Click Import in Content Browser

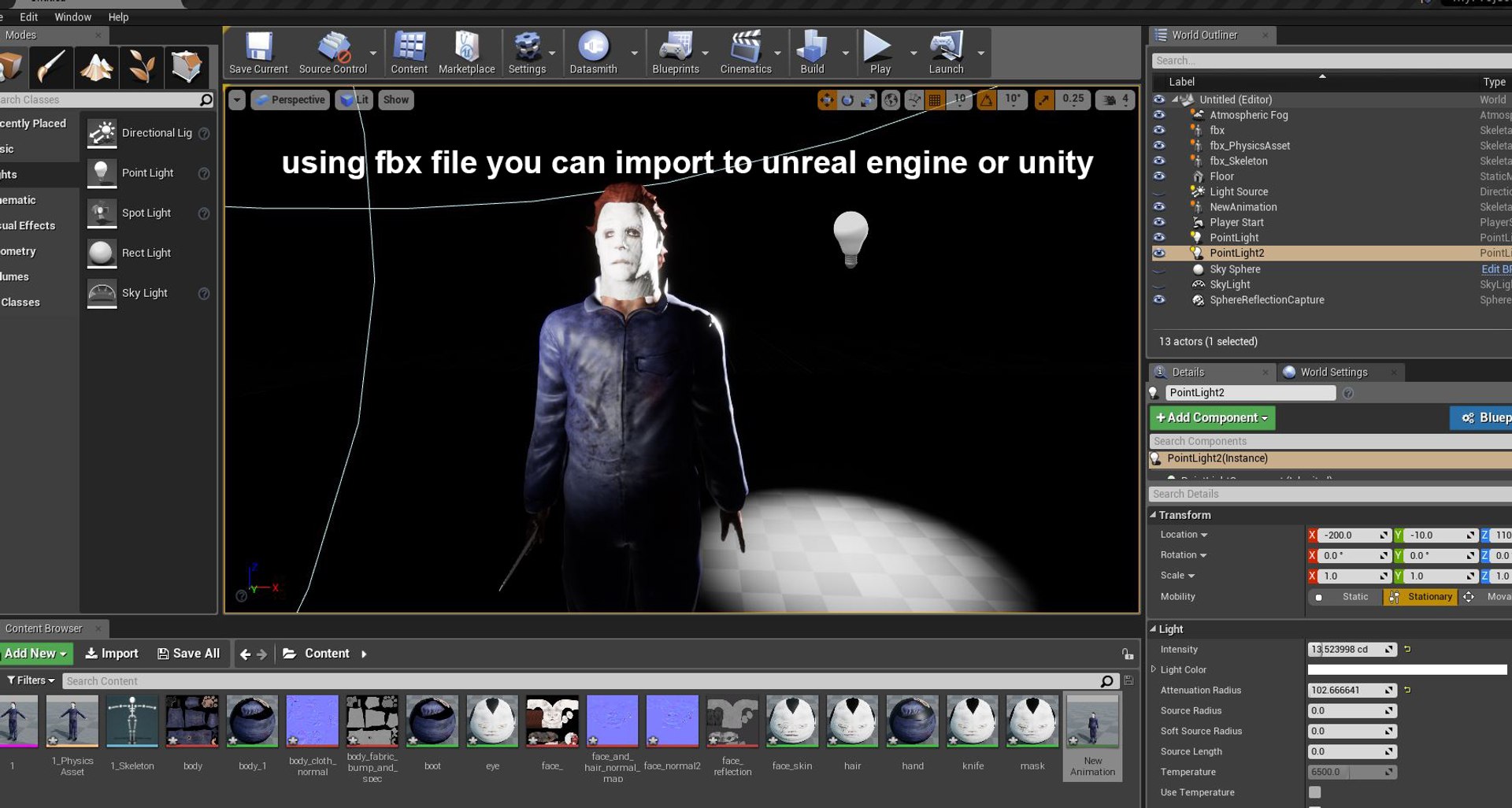(112, 654)
